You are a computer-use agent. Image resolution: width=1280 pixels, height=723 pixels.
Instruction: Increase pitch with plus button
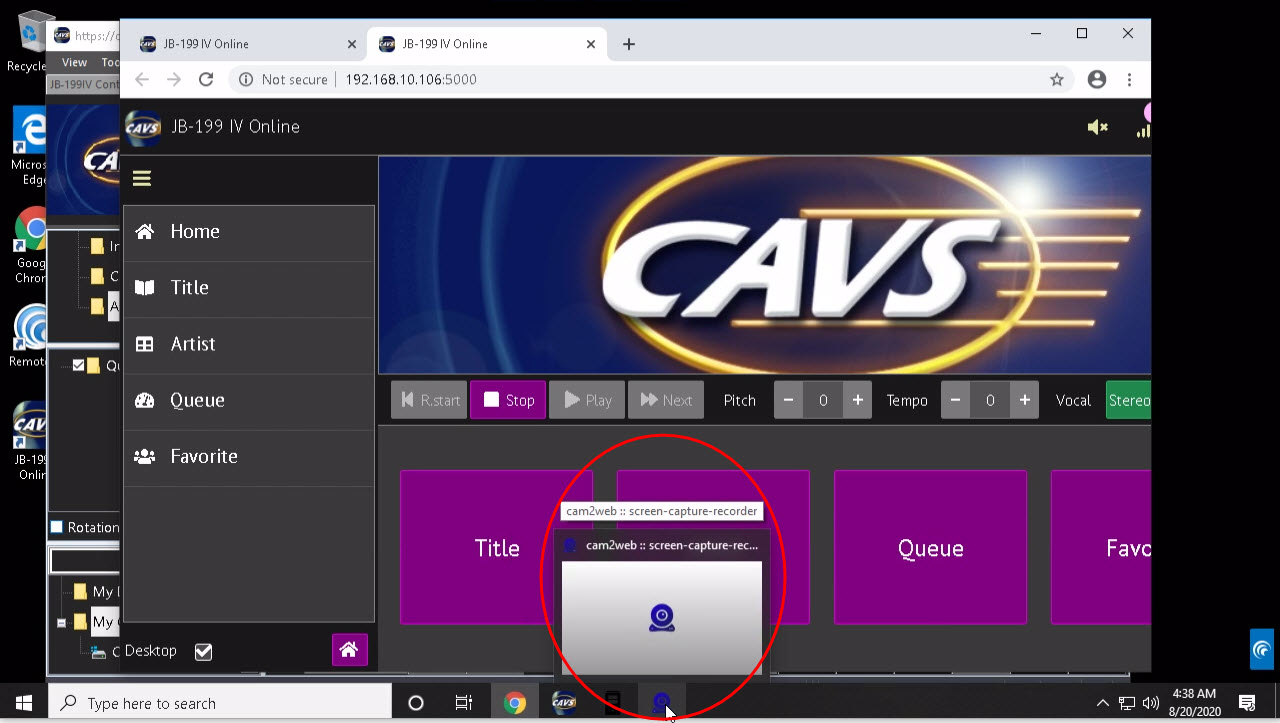[x=857, y=400]
